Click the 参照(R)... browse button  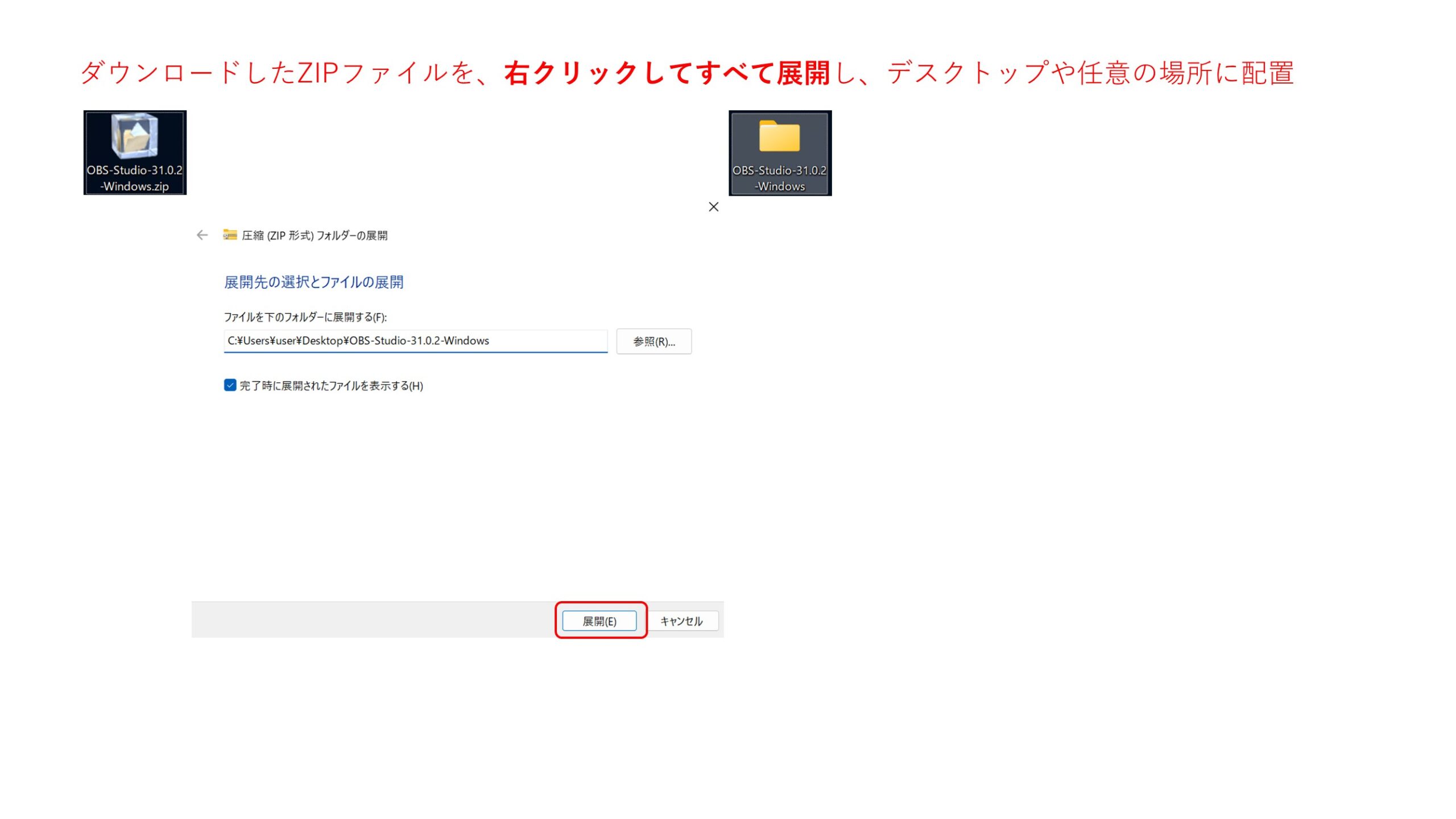[654, 341]
